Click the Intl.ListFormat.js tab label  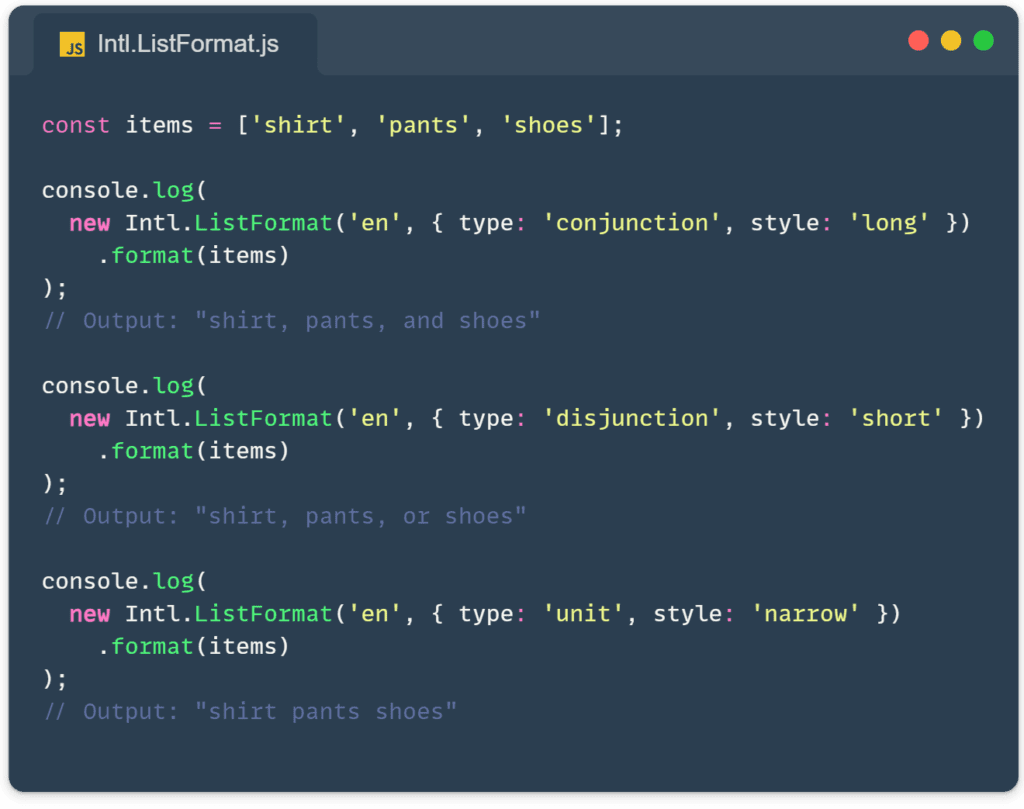(186, 44)
